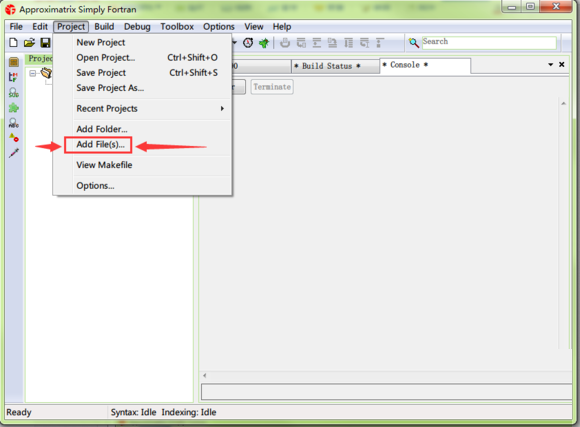580x427 pixels.
Task: Switch to the Build Status tab
Action: [327, 66]
